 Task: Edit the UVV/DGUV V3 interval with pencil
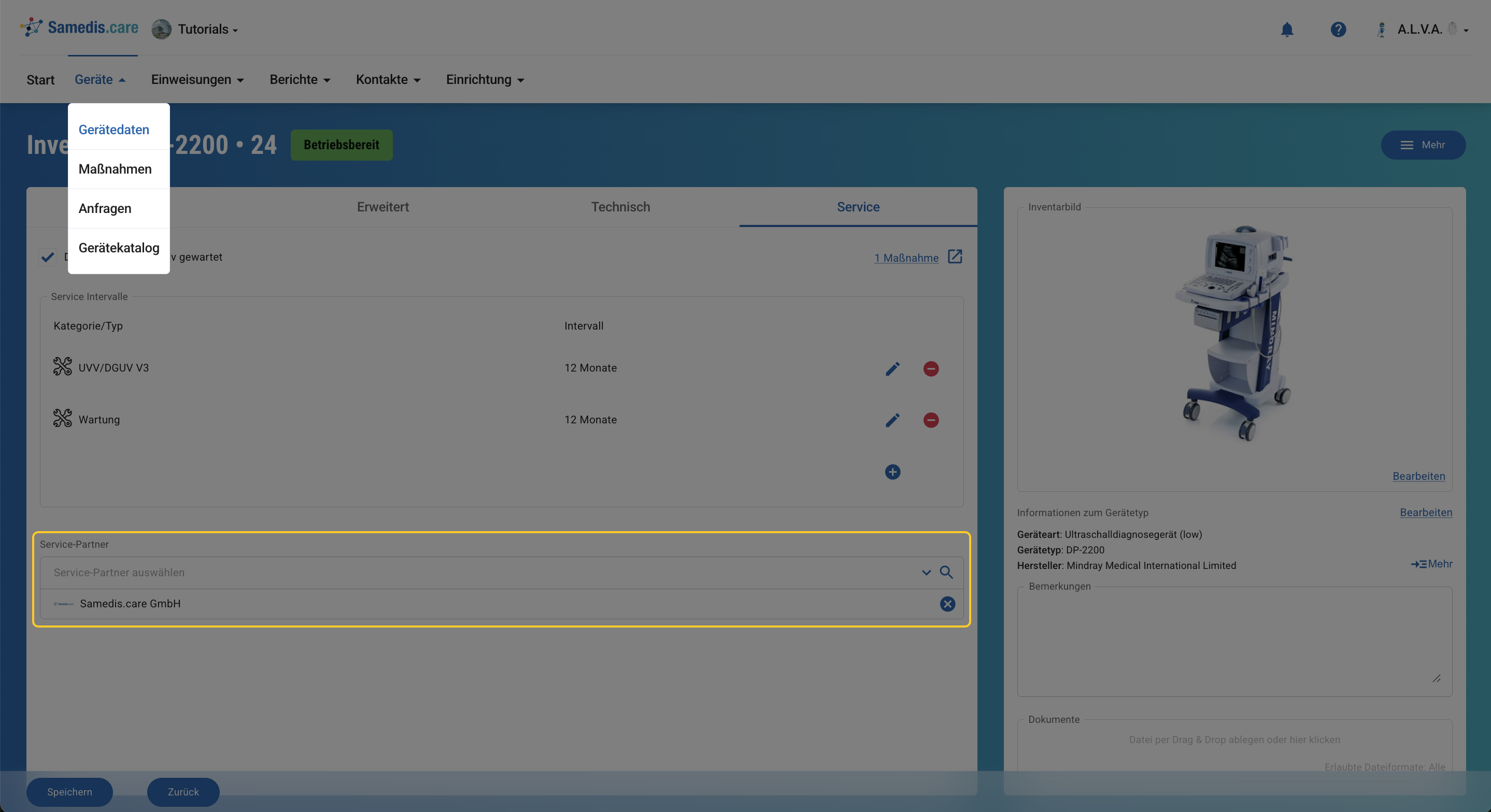(x=892, y=368)
